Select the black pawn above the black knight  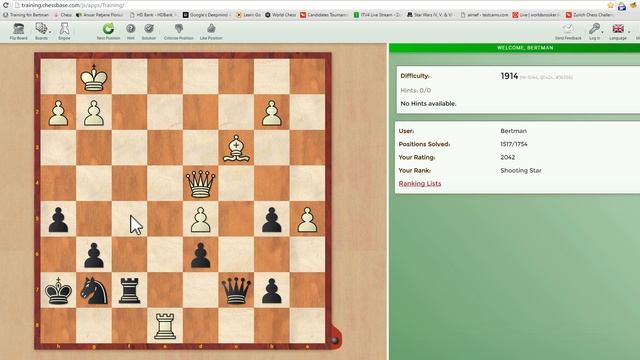[94, 255]
